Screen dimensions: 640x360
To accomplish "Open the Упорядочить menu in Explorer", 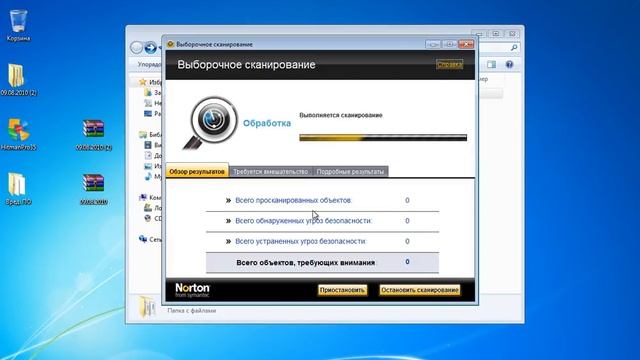I will point(149,64).
